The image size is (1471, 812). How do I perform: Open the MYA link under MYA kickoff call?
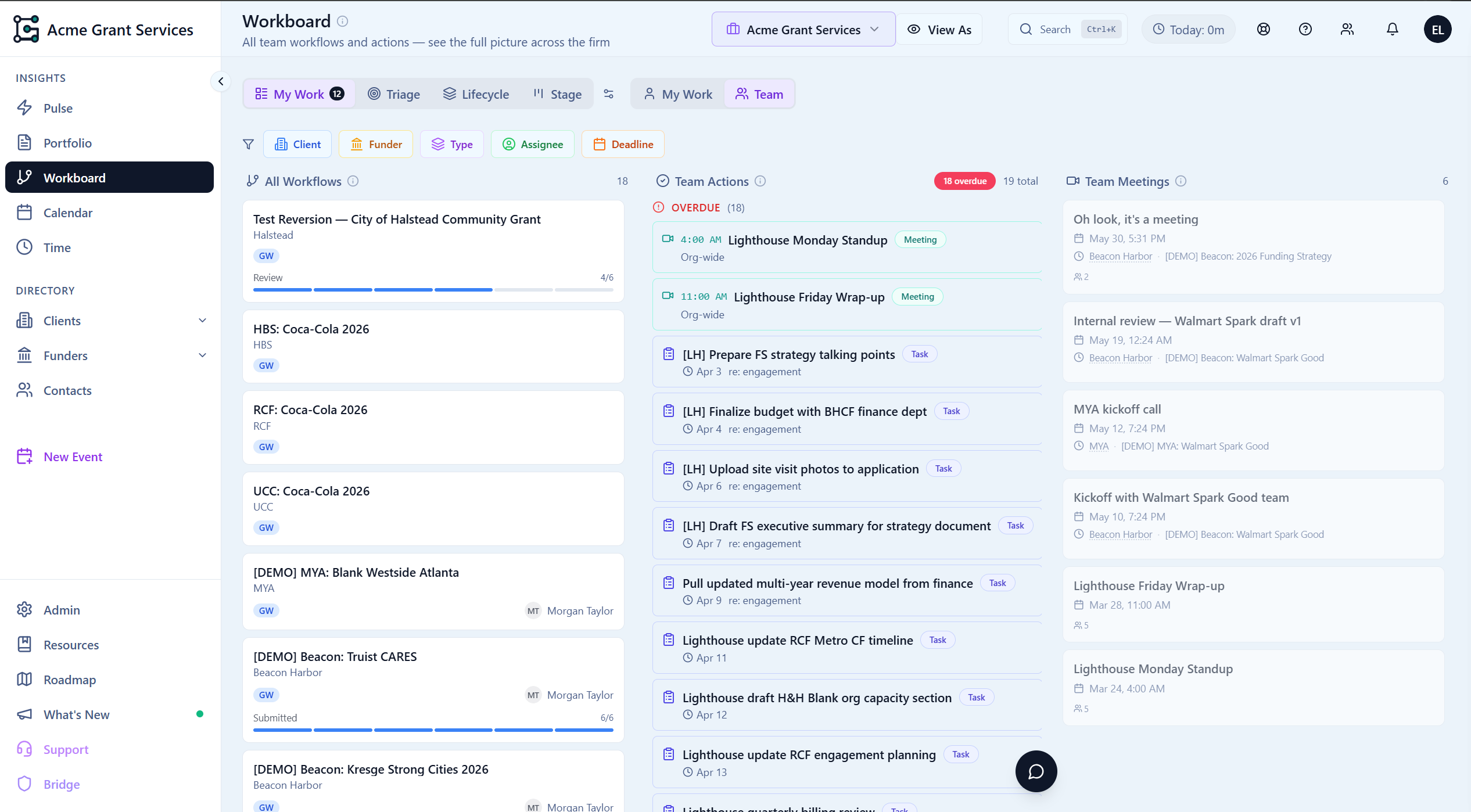1099,446
